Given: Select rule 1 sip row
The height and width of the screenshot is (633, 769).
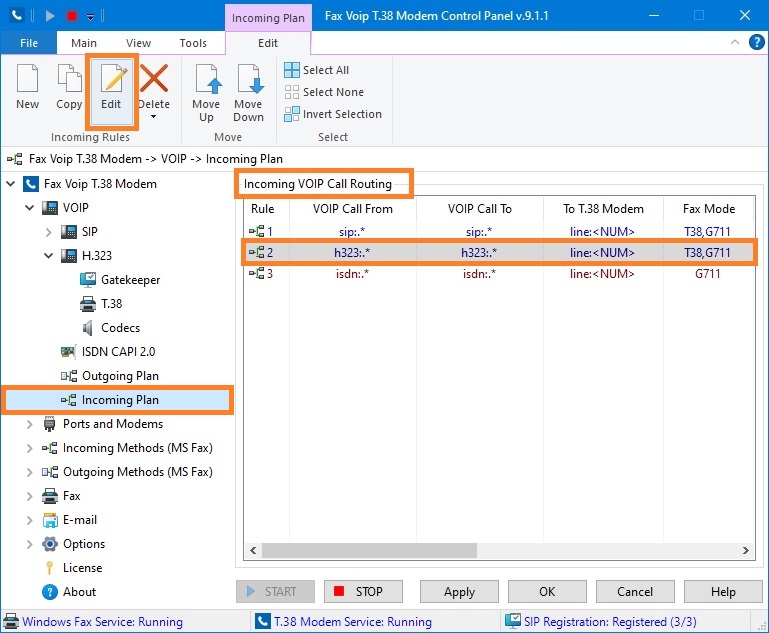Looking at the screenshot, I should point(499,231).
